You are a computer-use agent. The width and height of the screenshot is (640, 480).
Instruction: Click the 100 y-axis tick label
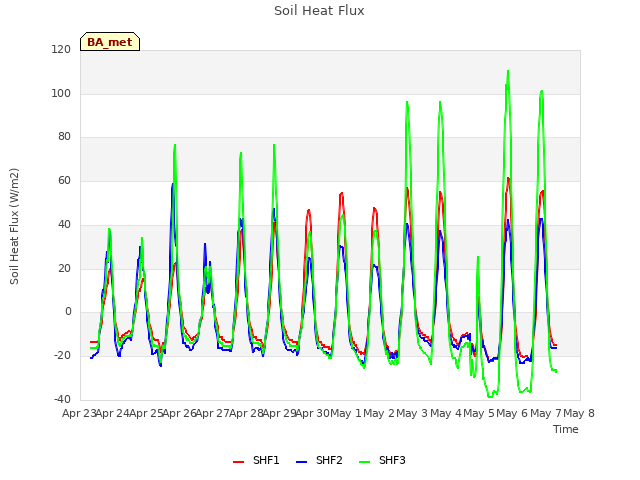(x=61, y=93)
